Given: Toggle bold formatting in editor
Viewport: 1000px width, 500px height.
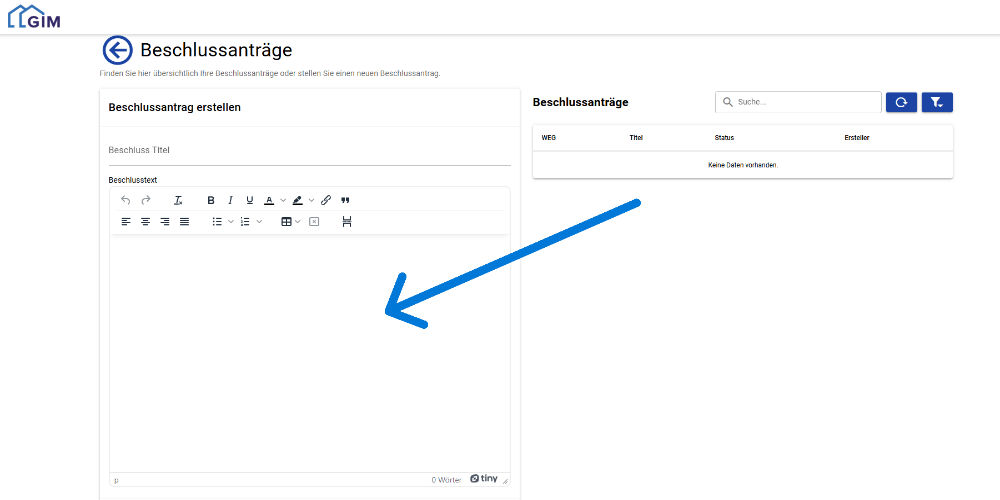Looking at the screenshot, I should pos(211,200).
